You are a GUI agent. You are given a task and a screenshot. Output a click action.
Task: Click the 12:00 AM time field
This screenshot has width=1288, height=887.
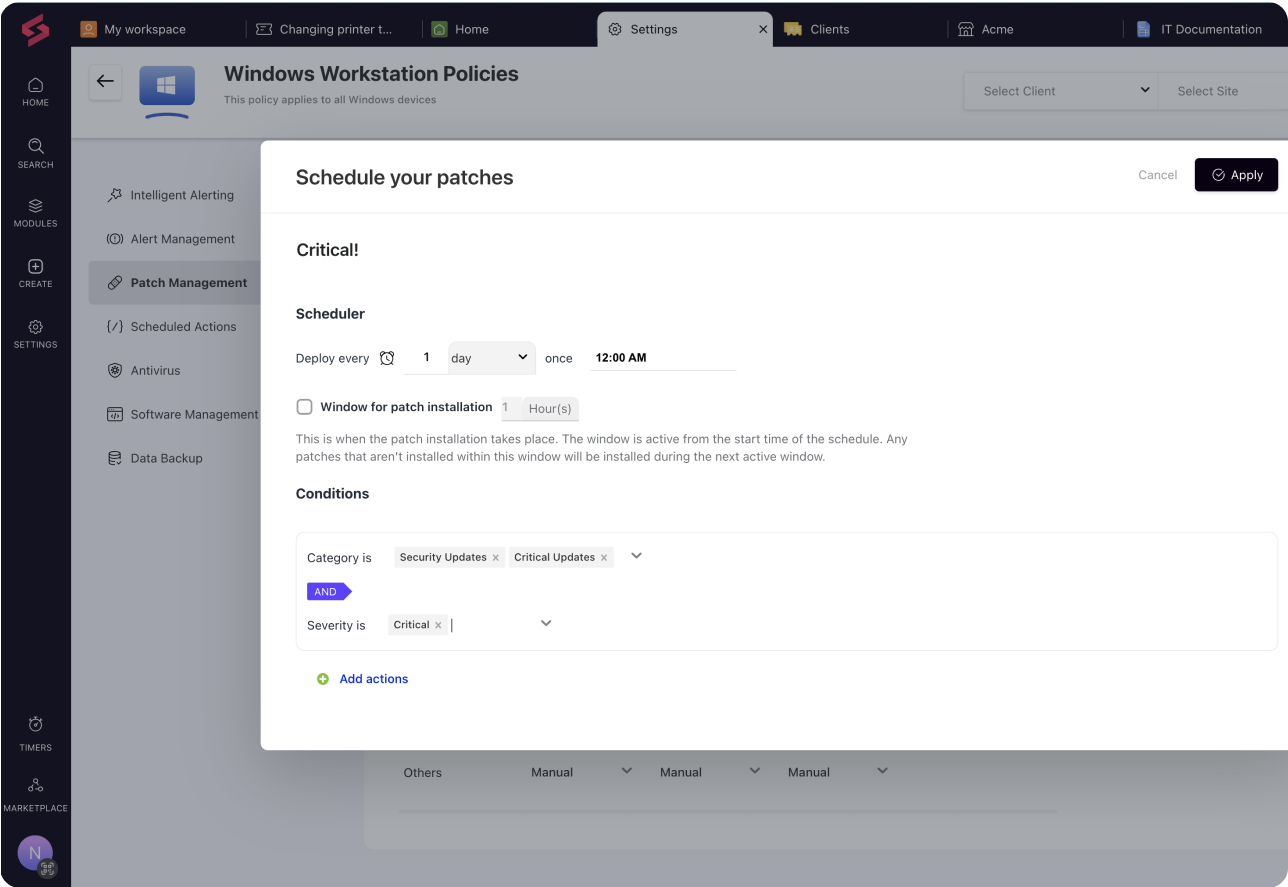640,357
